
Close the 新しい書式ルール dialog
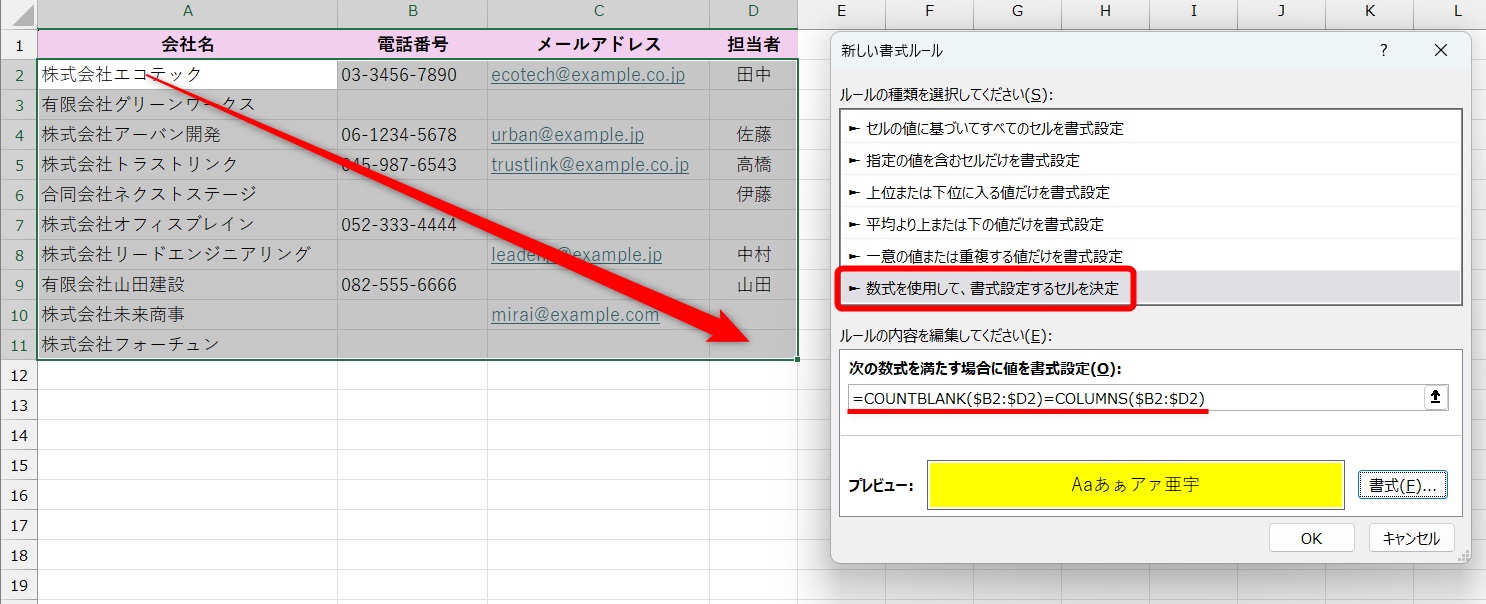click(1441, 50)
